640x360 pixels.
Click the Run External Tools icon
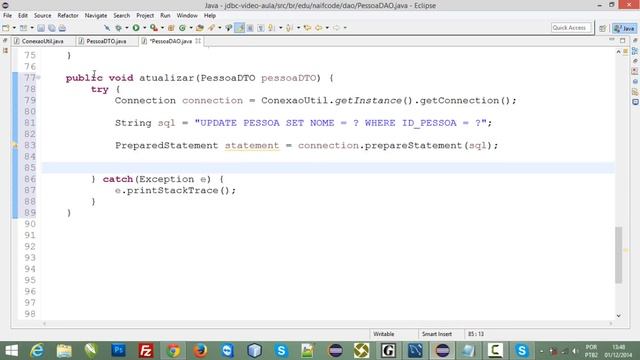154,28
